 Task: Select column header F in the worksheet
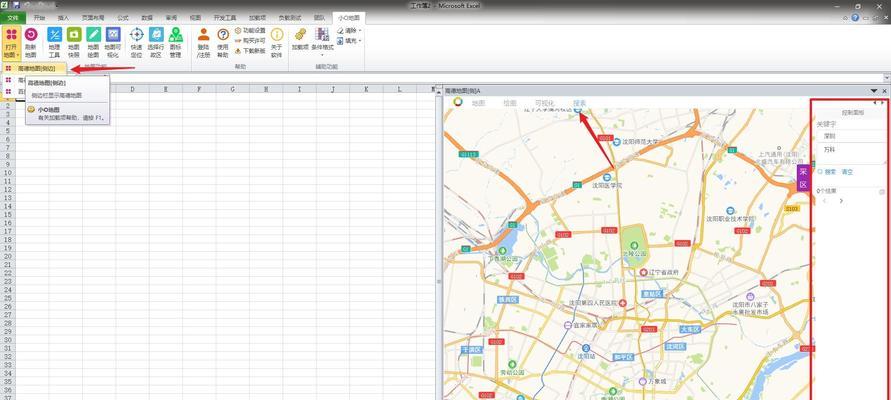click(199, 89)
